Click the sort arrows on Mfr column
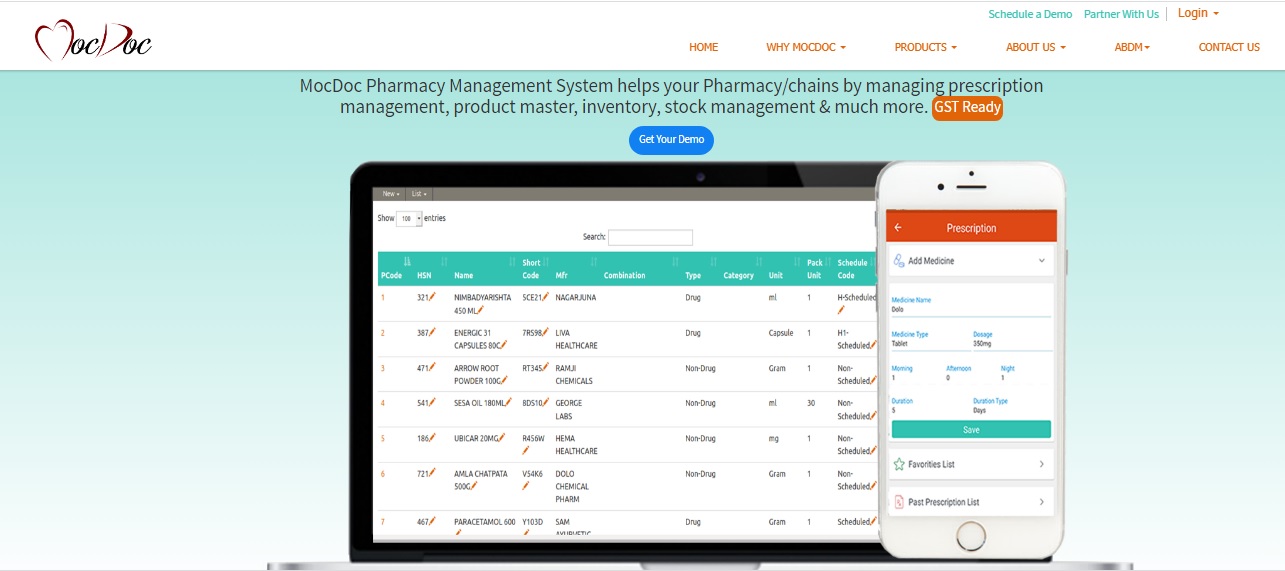 [595, 263]
